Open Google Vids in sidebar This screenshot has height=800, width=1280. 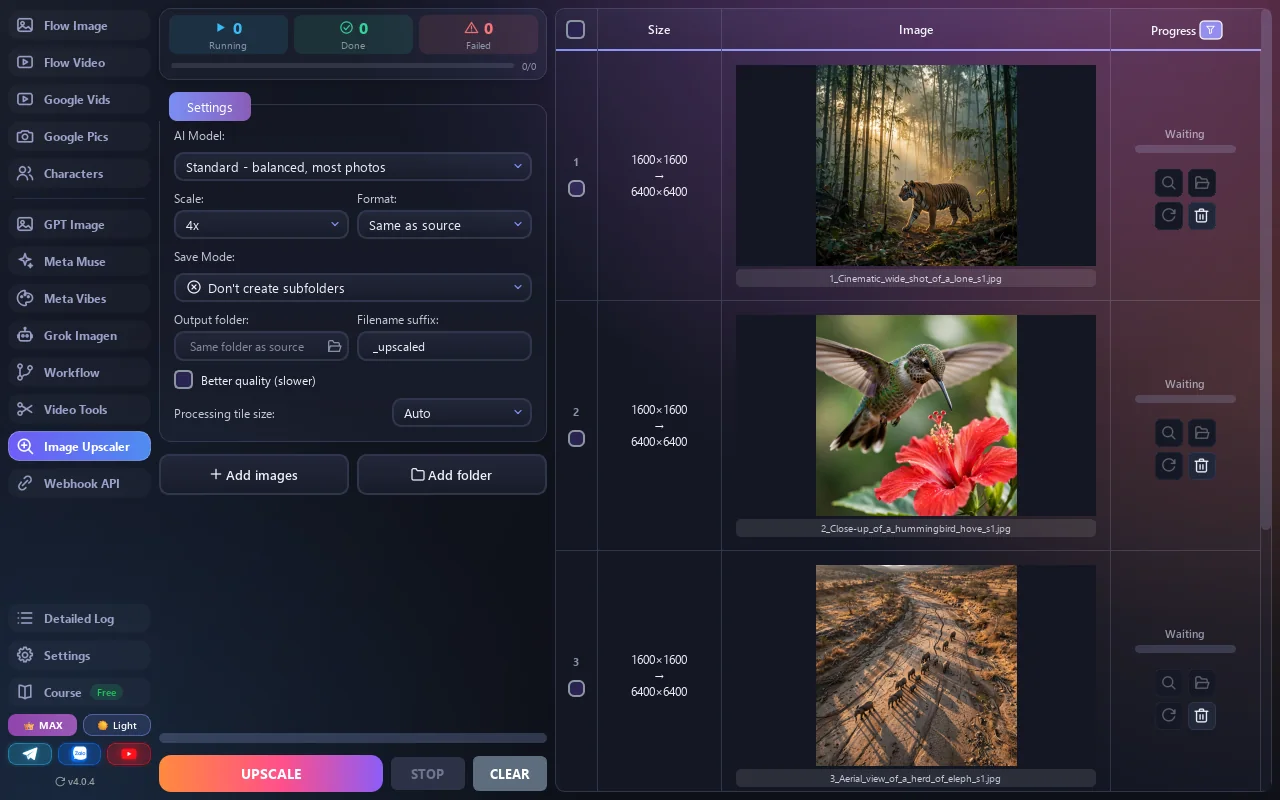(x=79, y=100)
